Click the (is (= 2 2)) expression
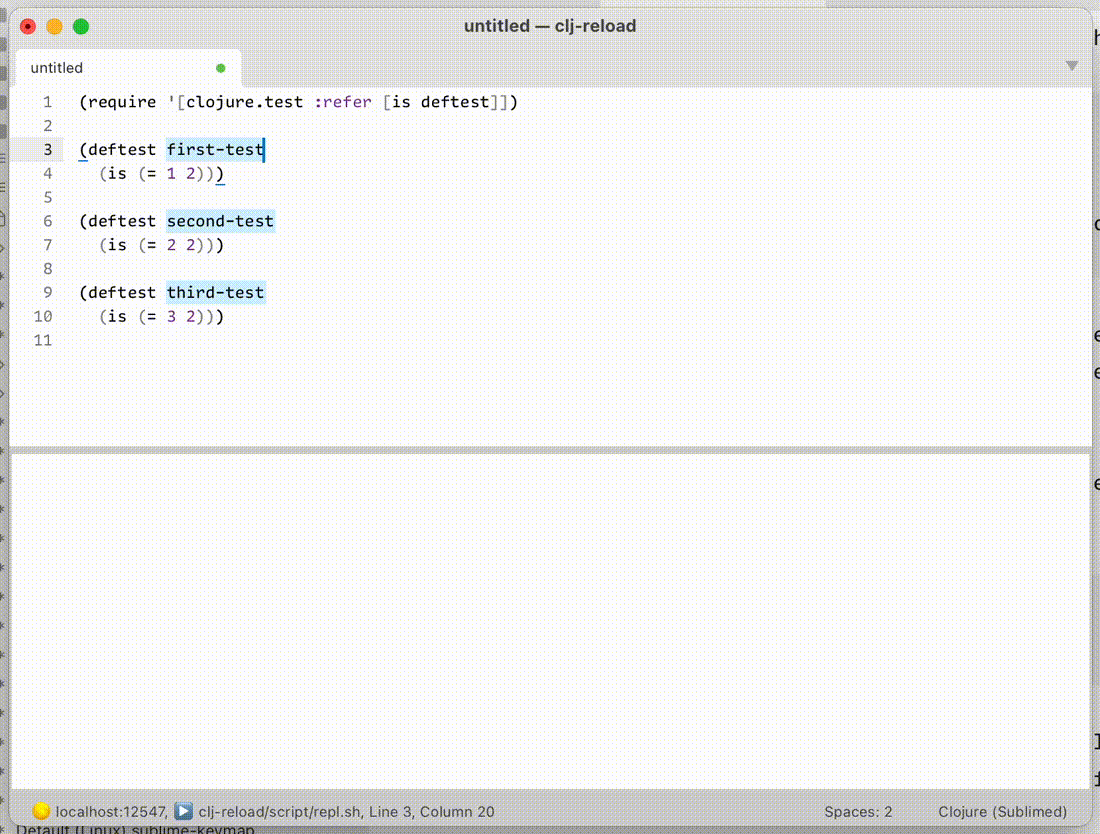This screenshot has height=834, width=1100. pyautogui.click(x=156, y=245)
